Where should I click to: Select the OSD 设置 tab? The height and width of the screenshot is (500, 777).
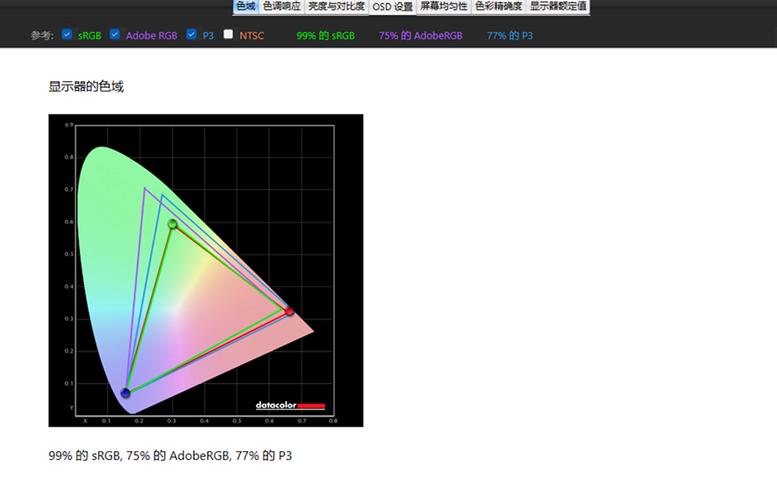392,7
